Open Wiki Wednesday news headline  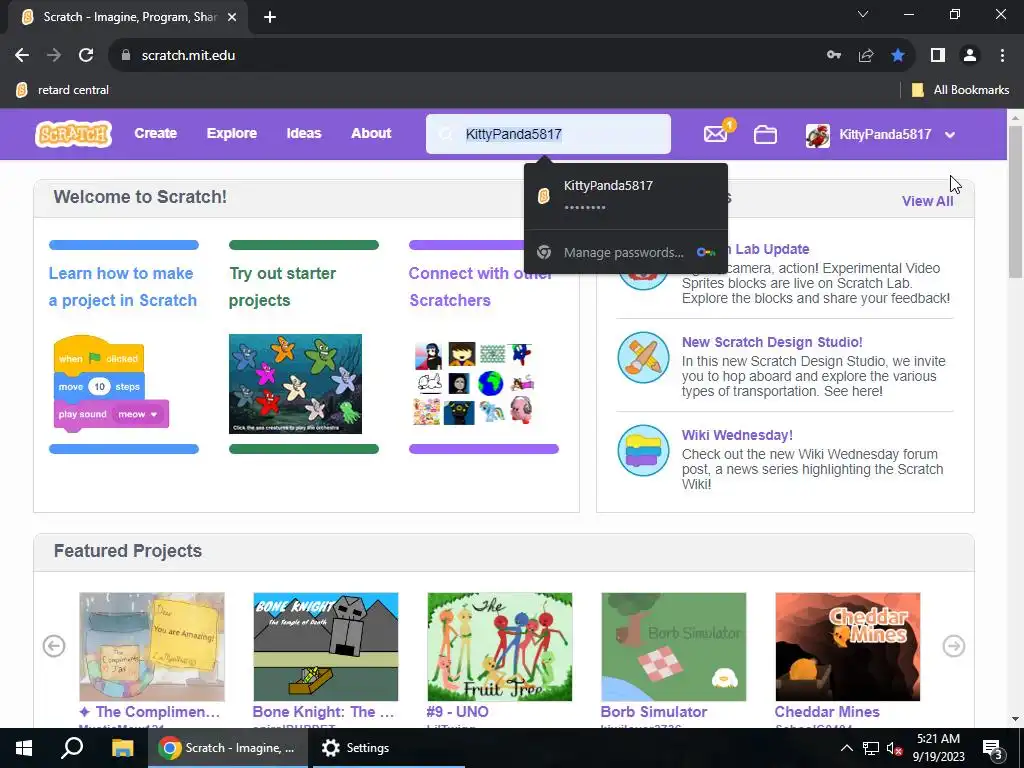click(x=737, y=435)
